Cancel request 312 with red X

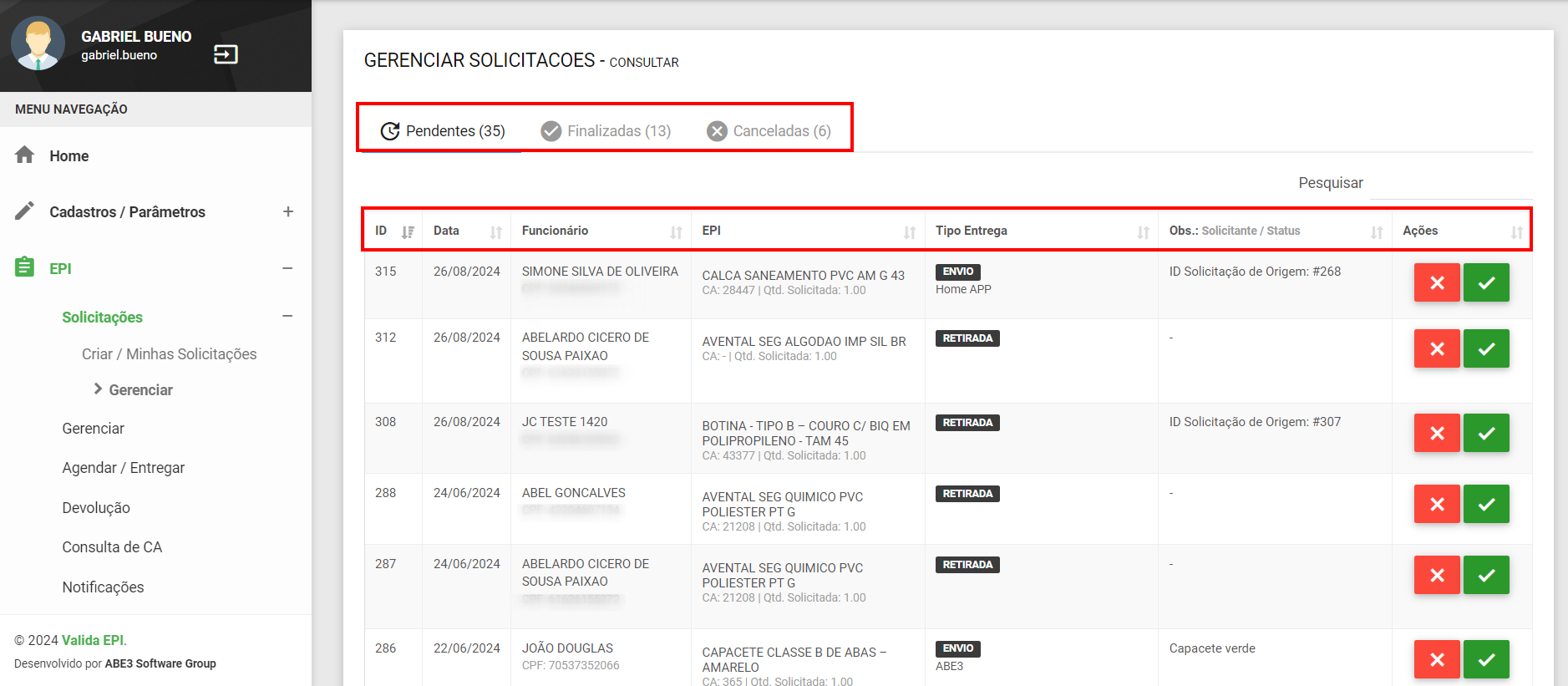point(1437,348)
